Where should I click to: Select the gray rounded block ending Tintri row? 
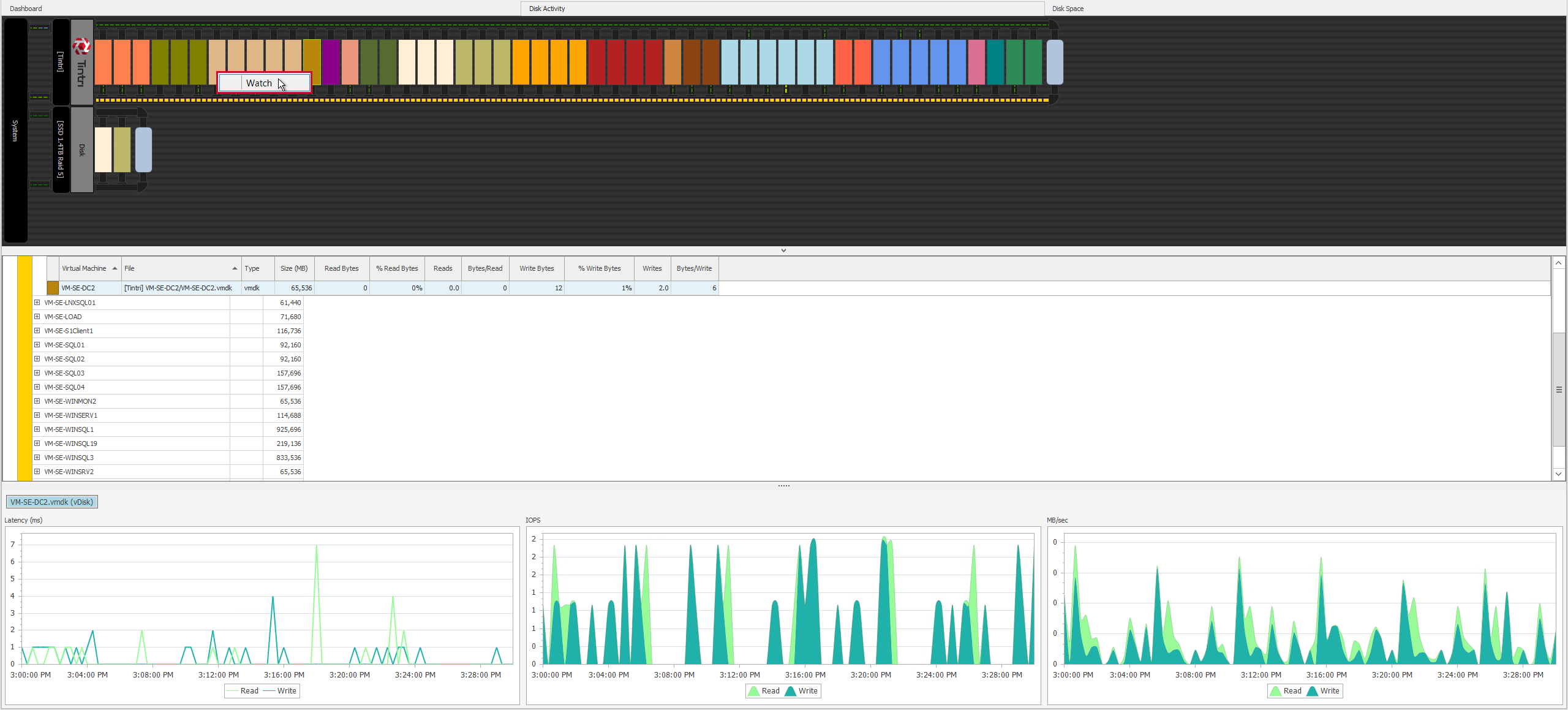(1055, 61)
